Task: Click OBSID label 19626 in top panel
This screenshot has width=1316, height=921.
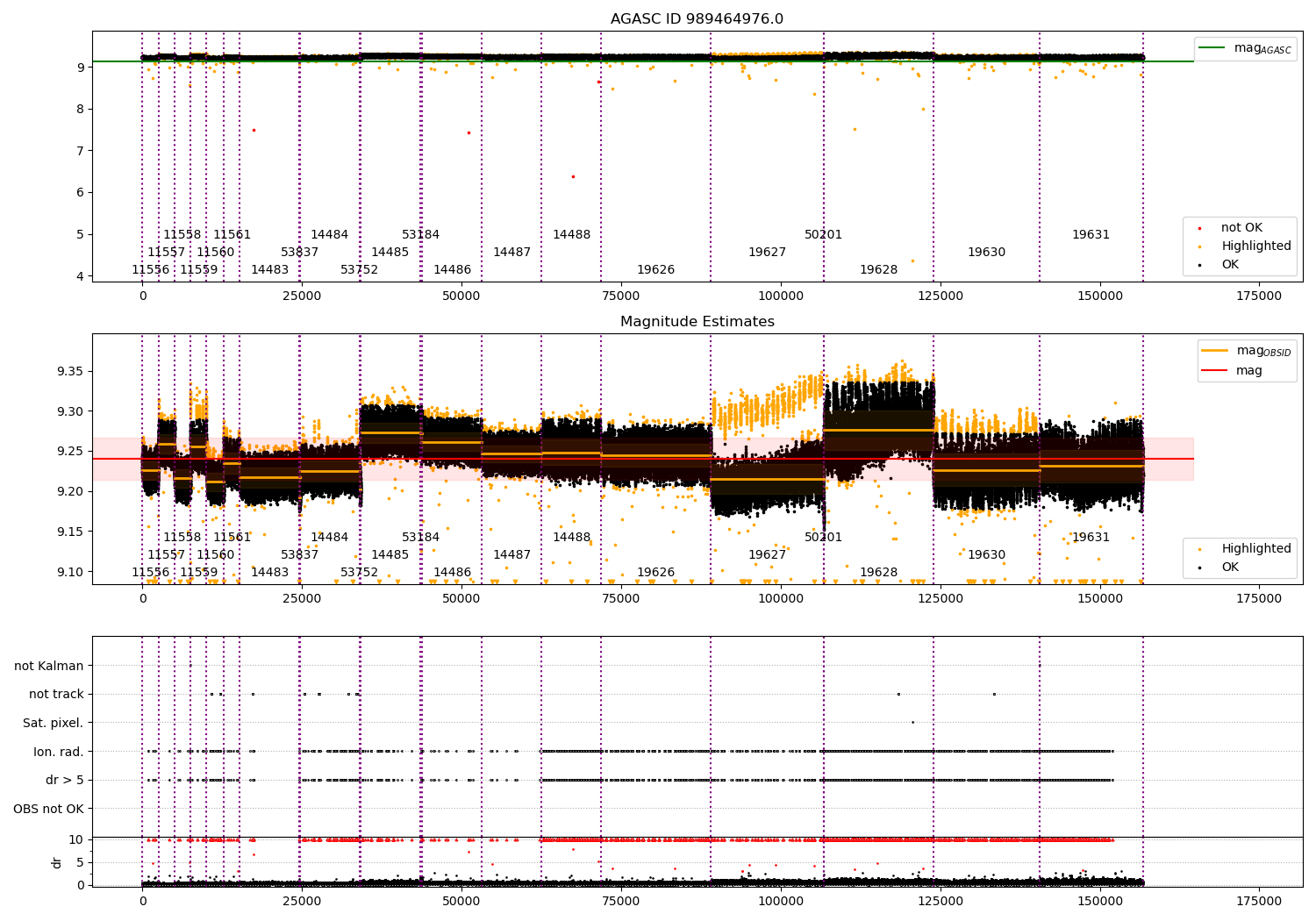Action: [656, 270]
